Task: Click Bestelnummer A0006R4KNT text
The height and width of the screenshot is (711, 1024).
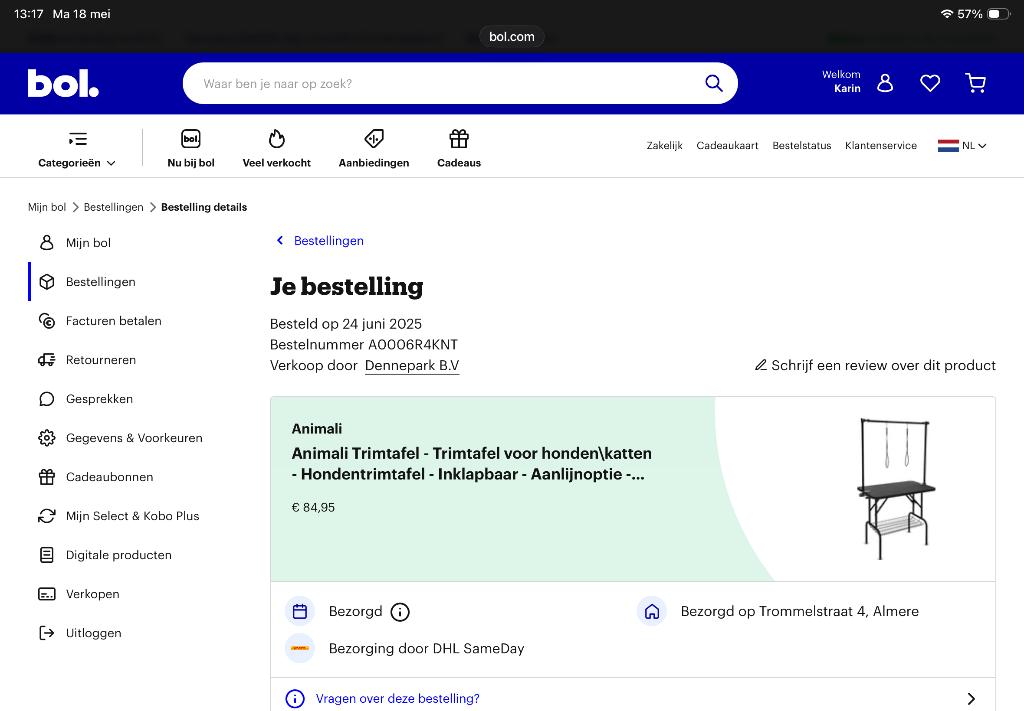Action: 364,344
